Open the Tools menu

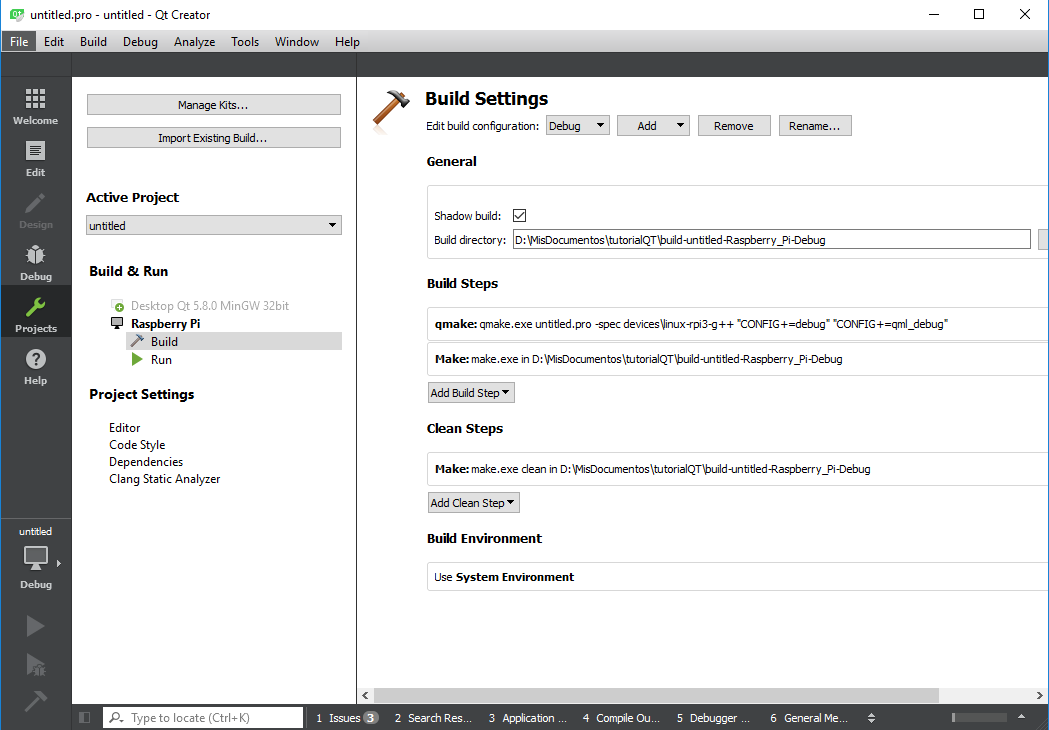245,41
